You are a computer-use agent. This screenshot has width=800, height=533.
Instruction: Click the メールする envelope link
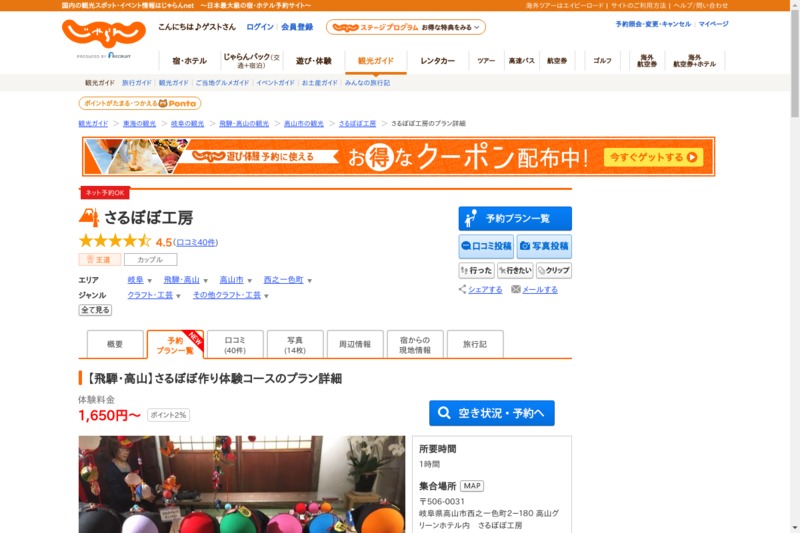534,290
